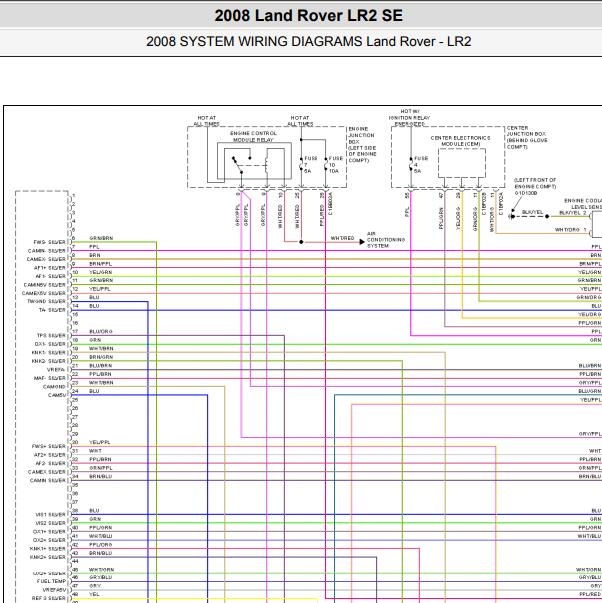Screen dimensions: 602x603
Task: Click the "FWS- SILVER" pin label
Action: pos(50,242)
